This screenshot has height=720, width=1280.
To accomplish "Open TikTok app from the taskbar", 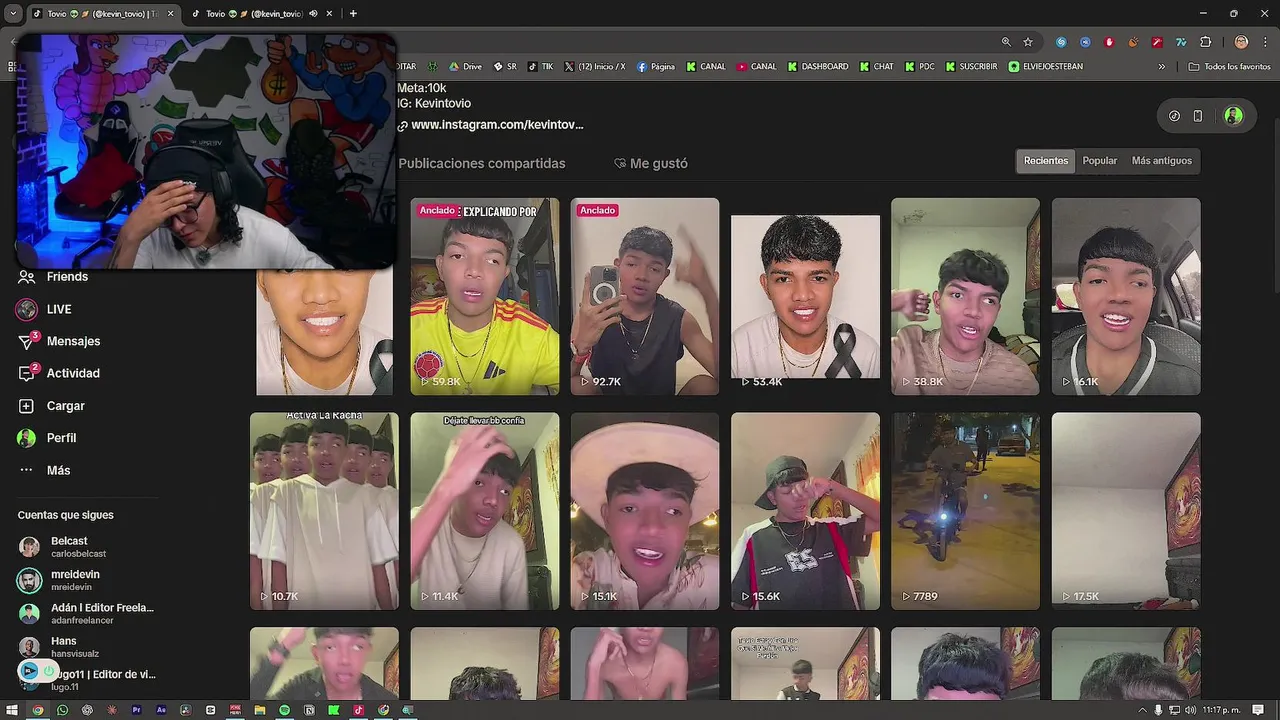I will (358, 710).
